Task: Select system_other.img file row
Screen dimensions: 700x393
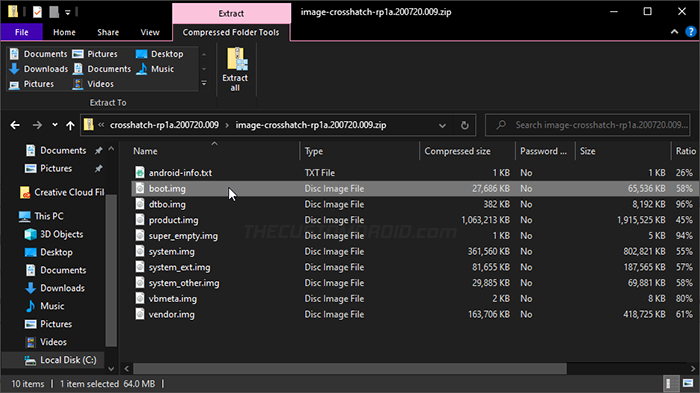Action: (415, 283)
